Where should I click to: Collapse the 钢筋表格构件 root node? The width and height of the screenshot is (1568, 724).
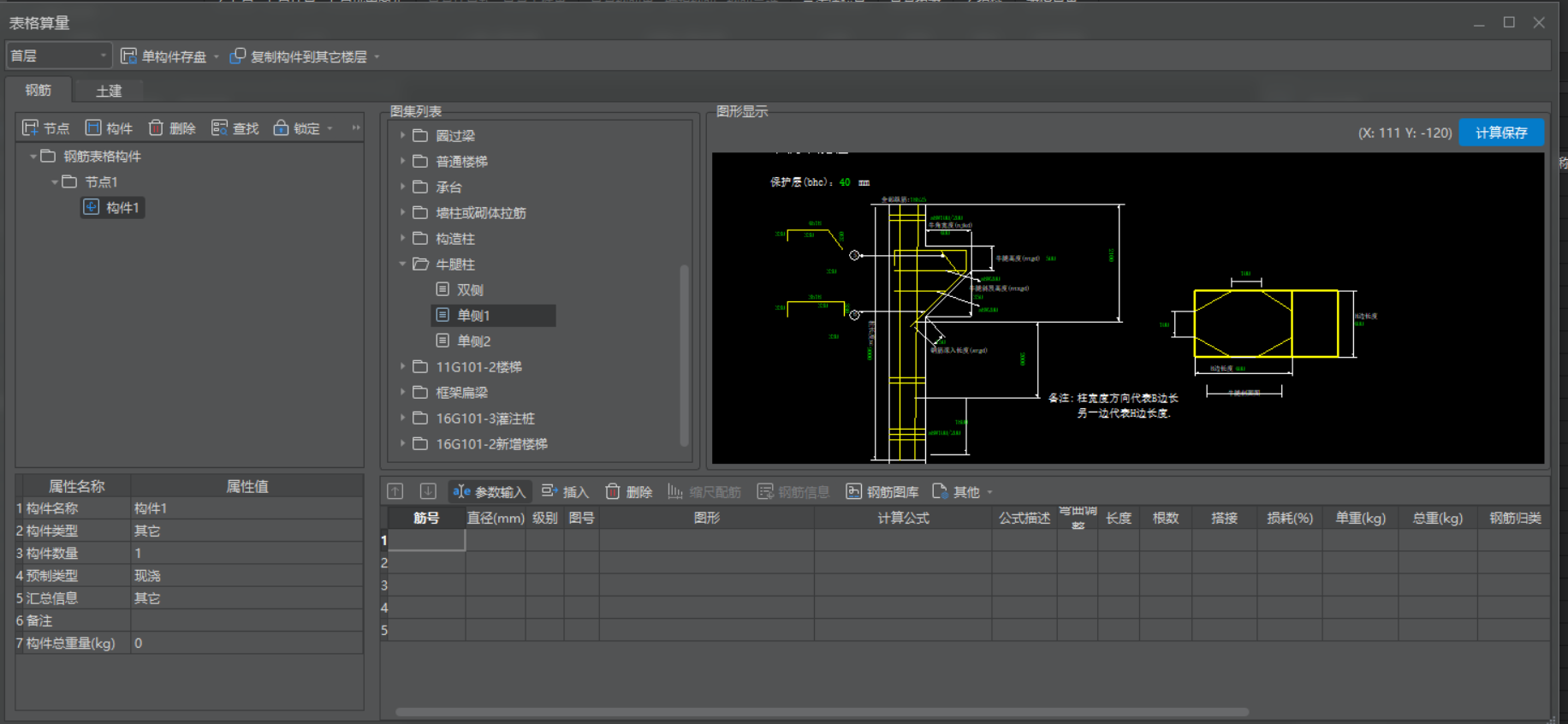(33, 156)
